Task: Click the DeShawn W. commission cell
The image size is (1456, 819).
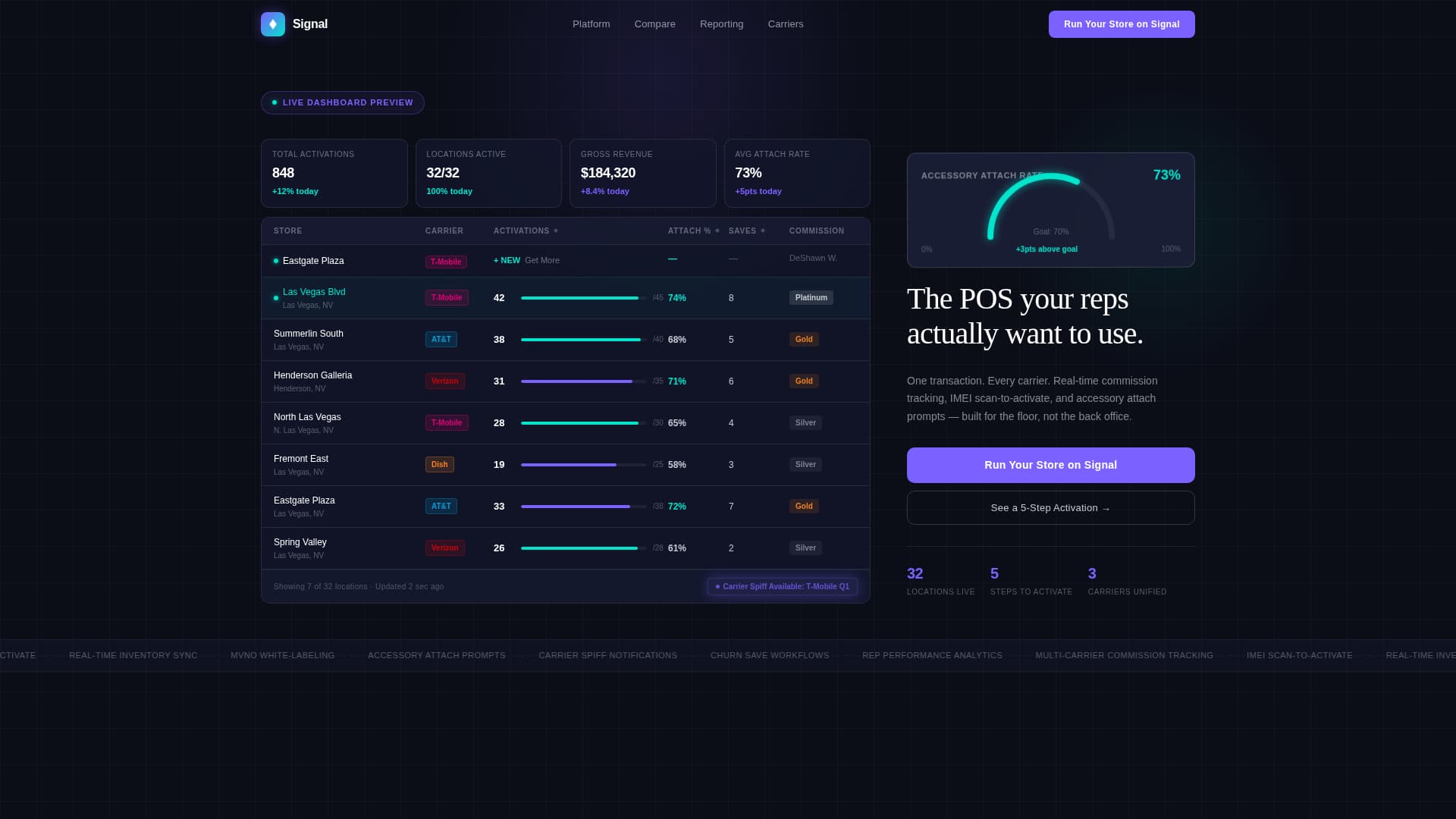Action: point(813,258)
